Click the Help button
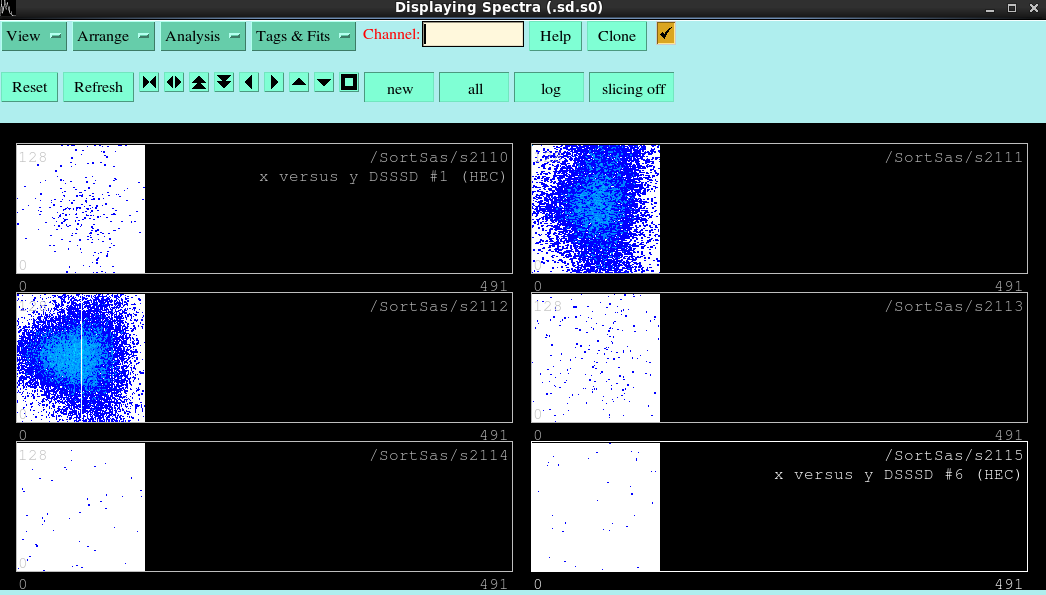Image resolution: width=1046 pixels, height=595 pixels. pos(555,36)
